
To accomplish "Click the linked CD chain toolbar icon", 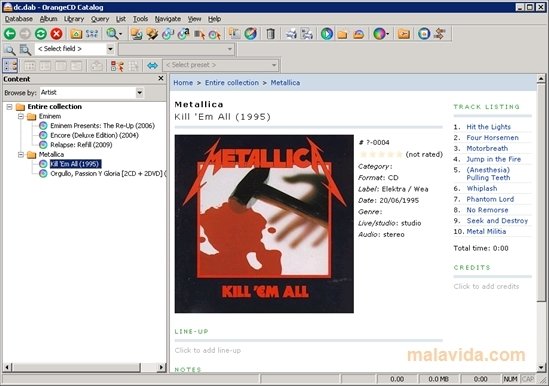I will [x=168, y=34].
